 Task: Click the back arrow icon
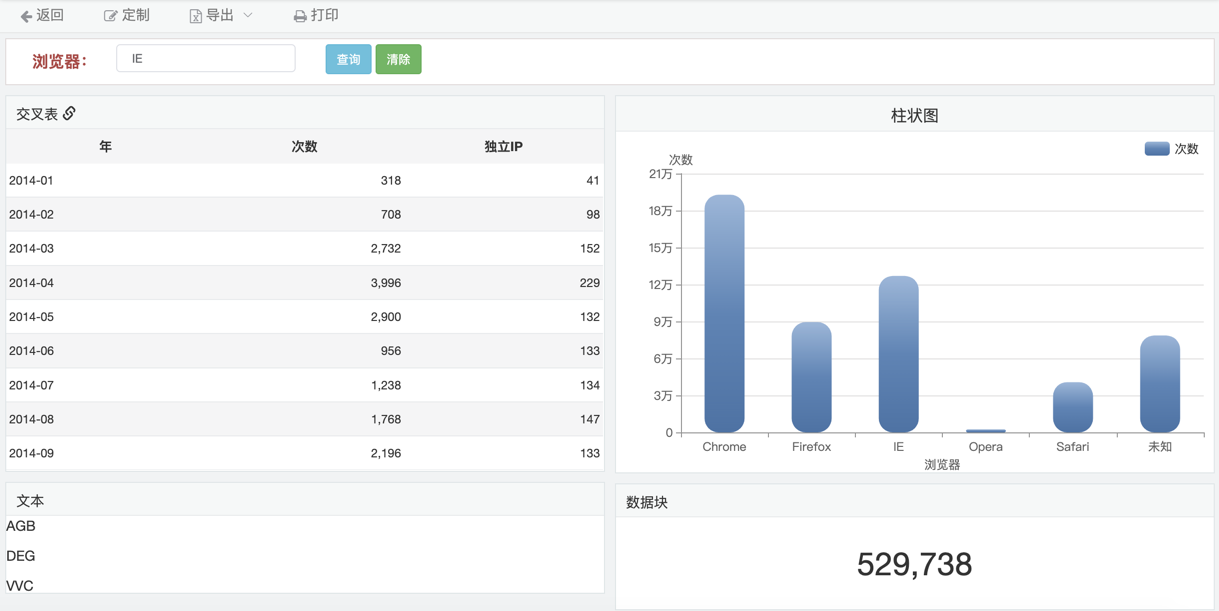pos(26,16)
